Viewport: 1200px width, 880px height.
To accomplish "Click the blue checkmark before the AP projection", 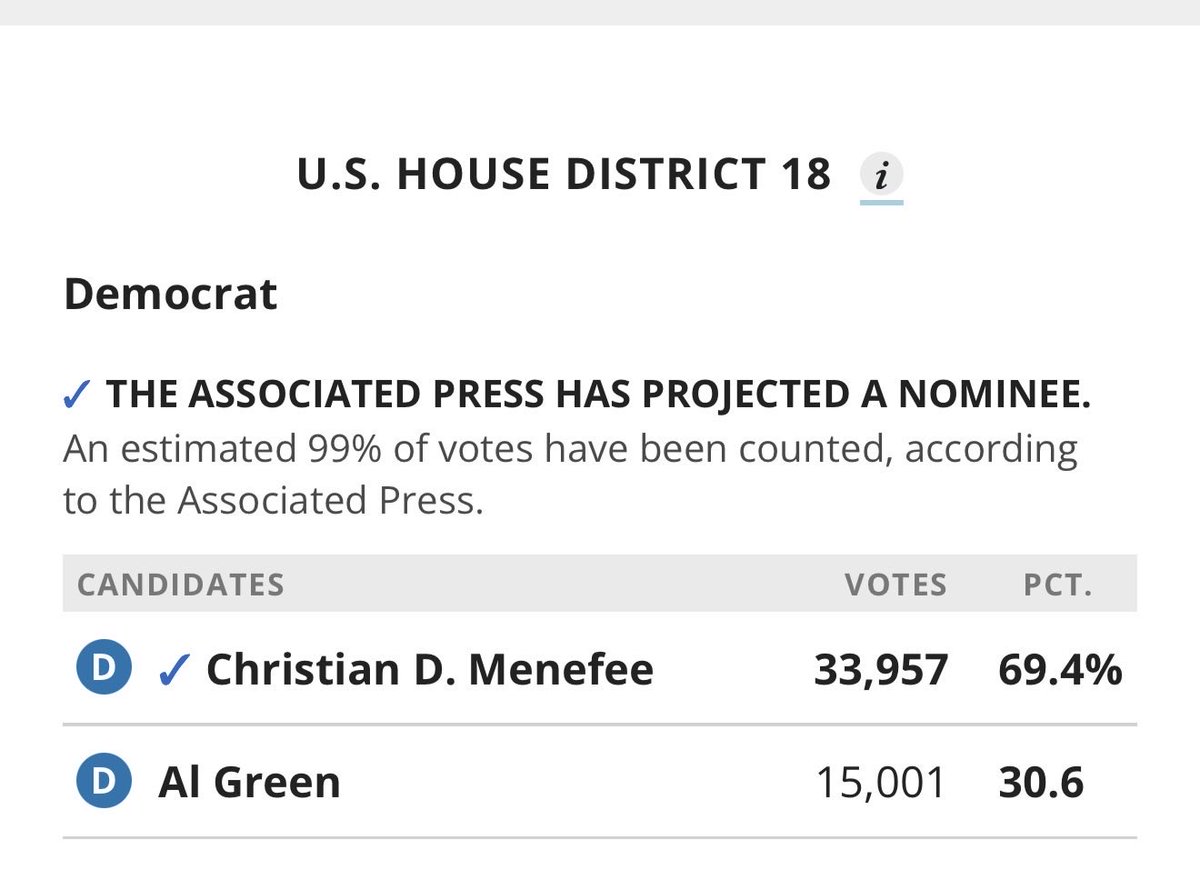I will 79,396.
